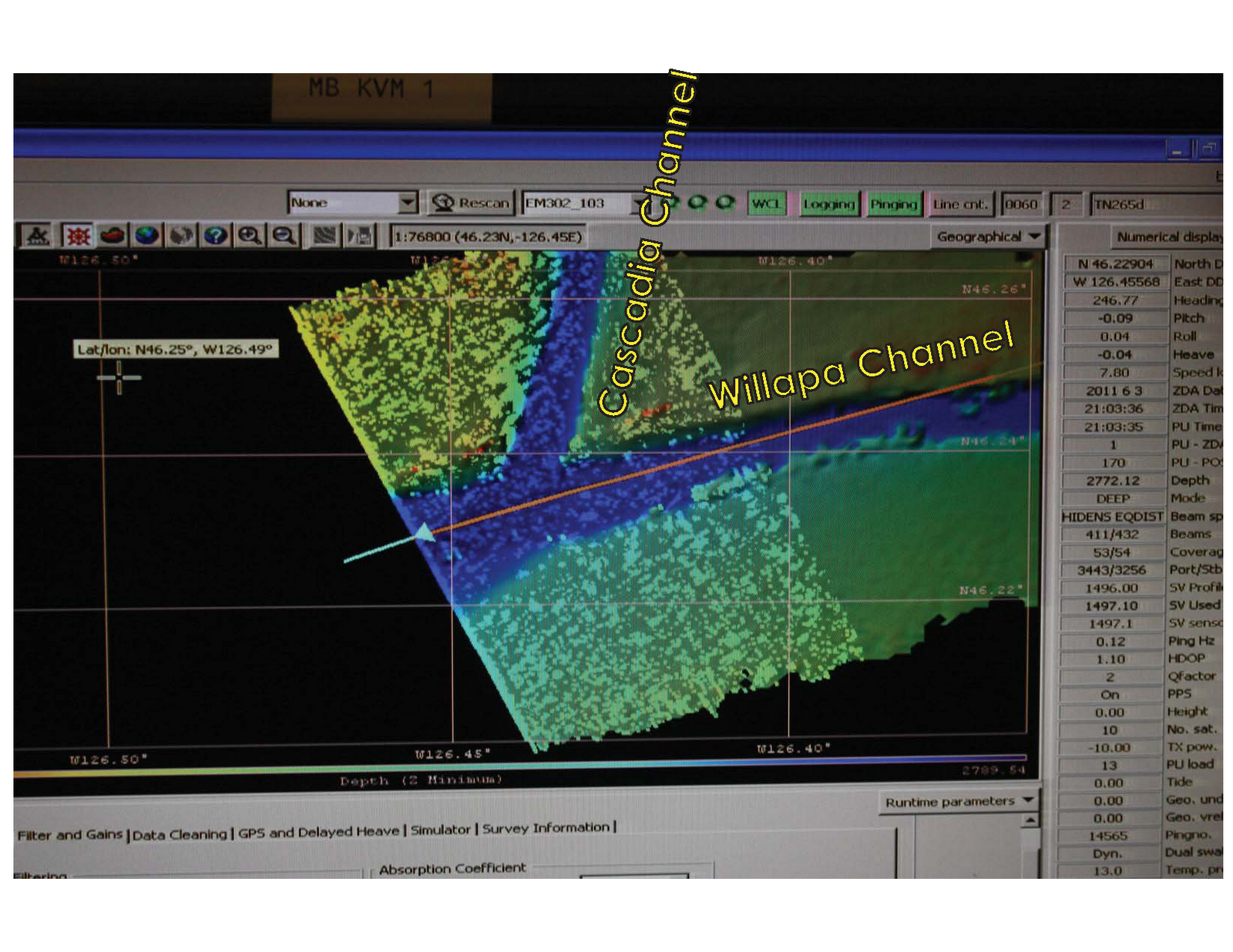Open the None combo box arrow

408,203
